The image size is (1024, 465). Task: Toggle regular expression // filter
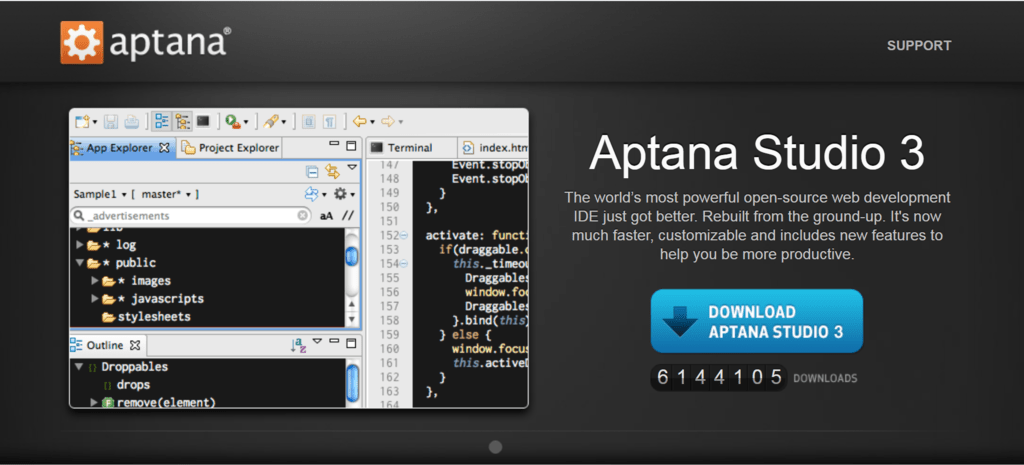(x=348, y=216)
